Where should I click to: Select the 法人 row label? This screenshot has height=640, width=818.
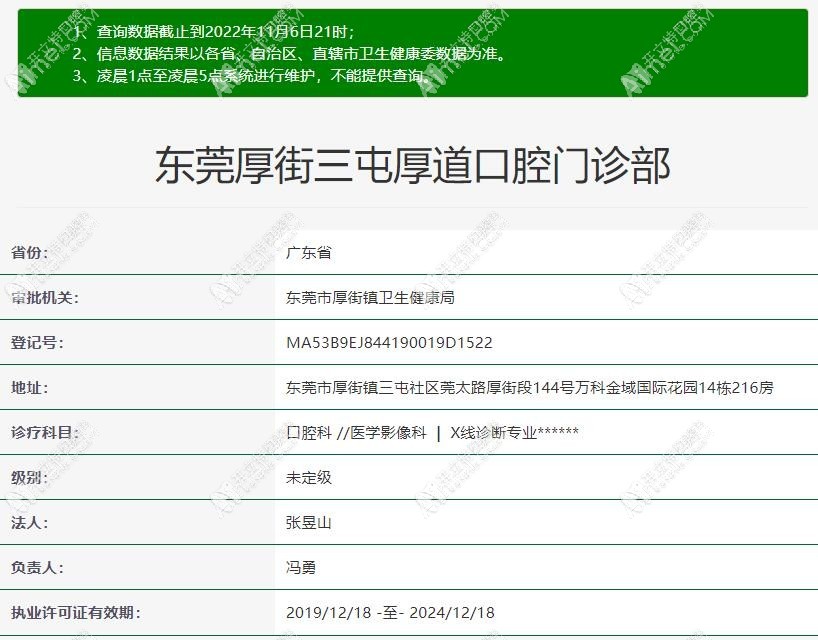[30, 523]
